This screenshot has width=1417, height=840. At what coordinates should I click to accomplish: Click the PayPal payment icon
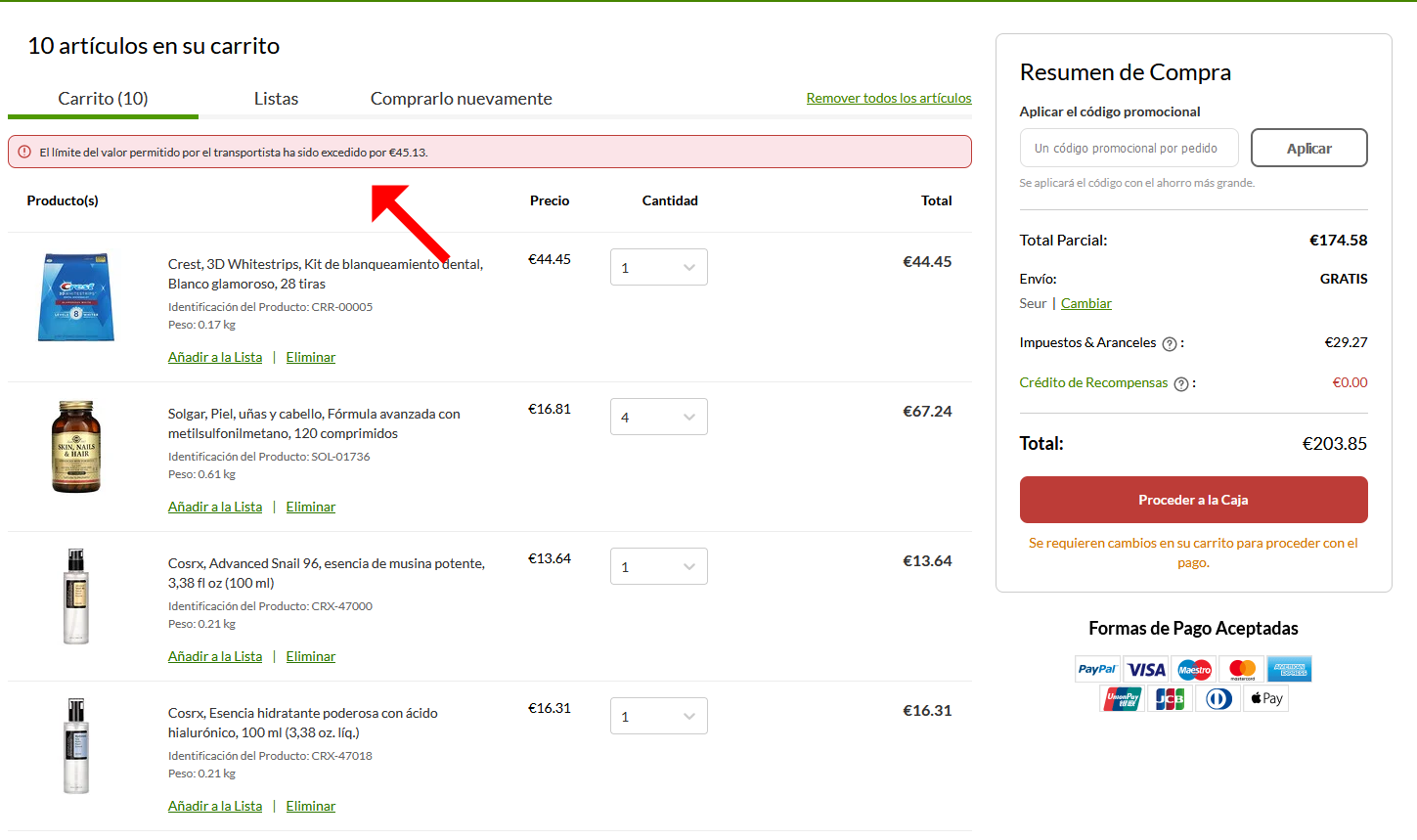(1097, 670)
